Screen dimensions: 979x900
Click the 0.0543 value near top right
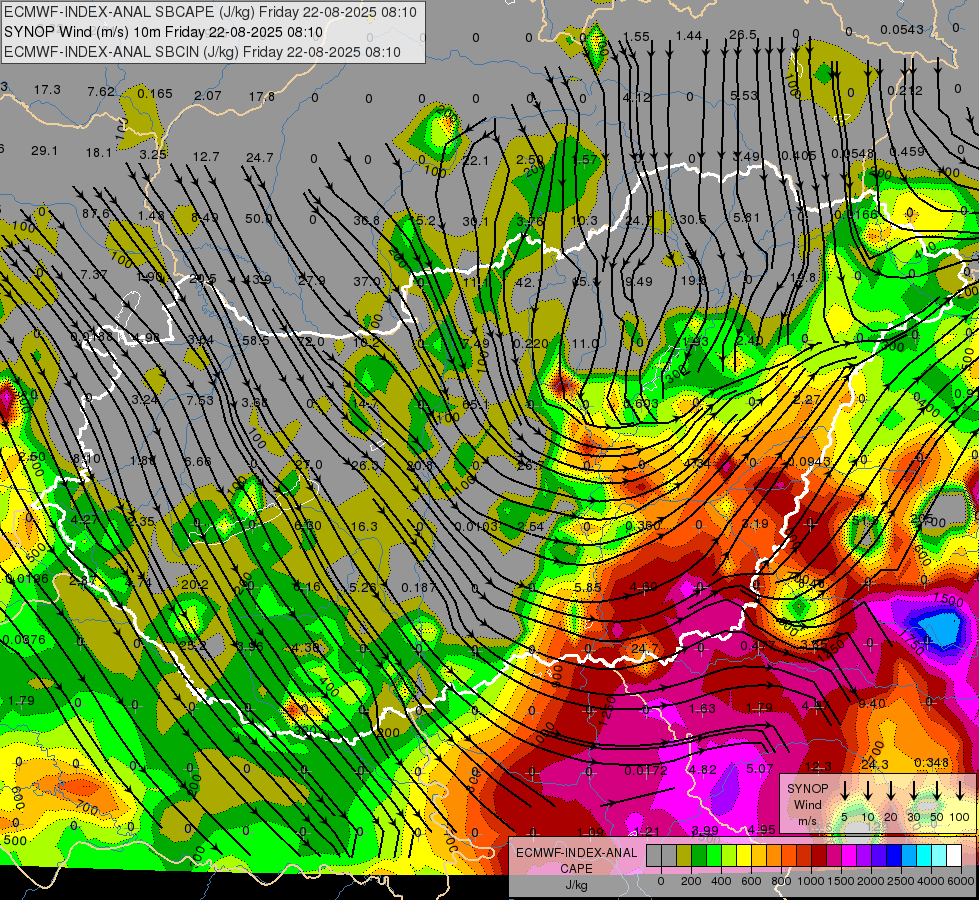pos(902,29)
